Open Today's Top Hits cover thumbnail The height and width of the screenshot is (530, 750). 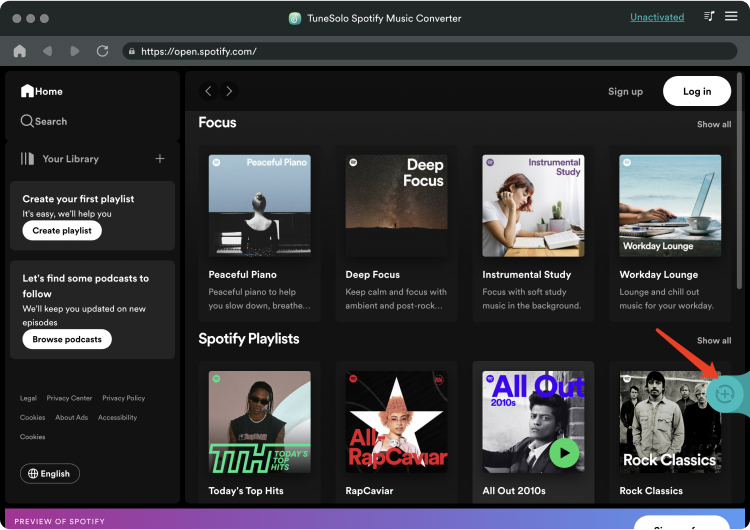(x=260, y=422)
